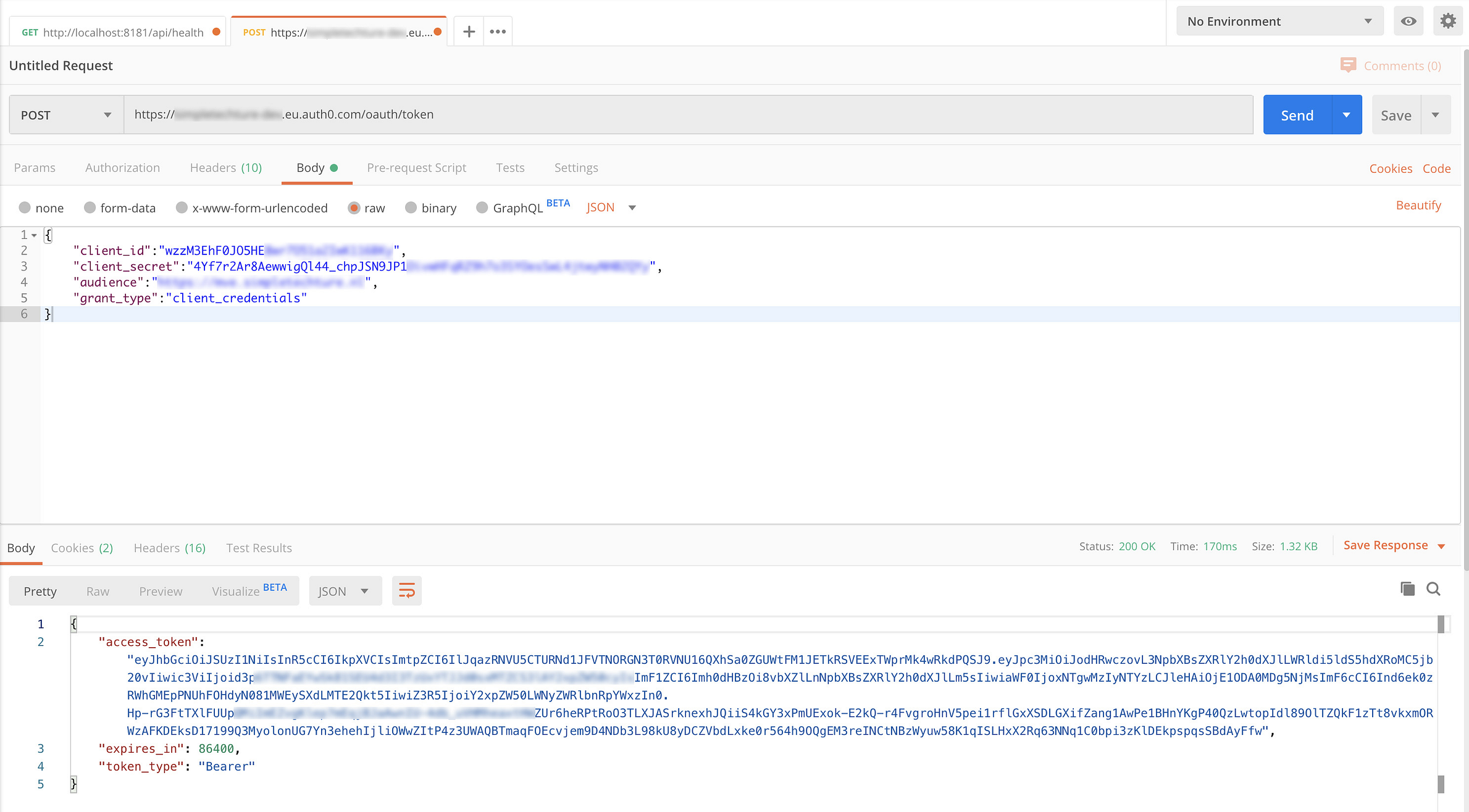
Task: Click the Beautify link
Action: point(1418,205)
